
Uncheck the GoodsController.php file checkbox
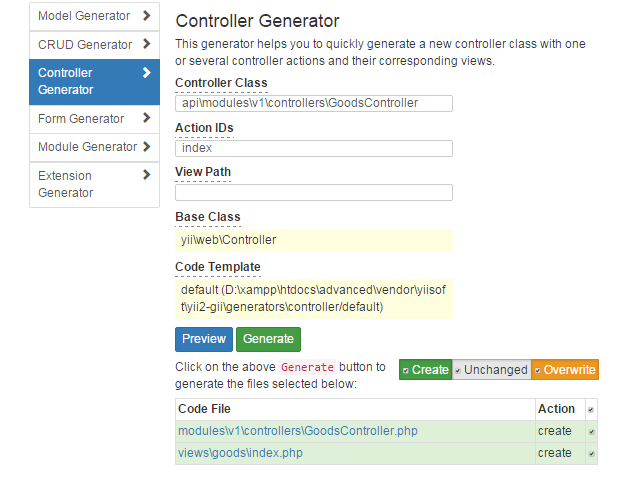coord(591,431)
